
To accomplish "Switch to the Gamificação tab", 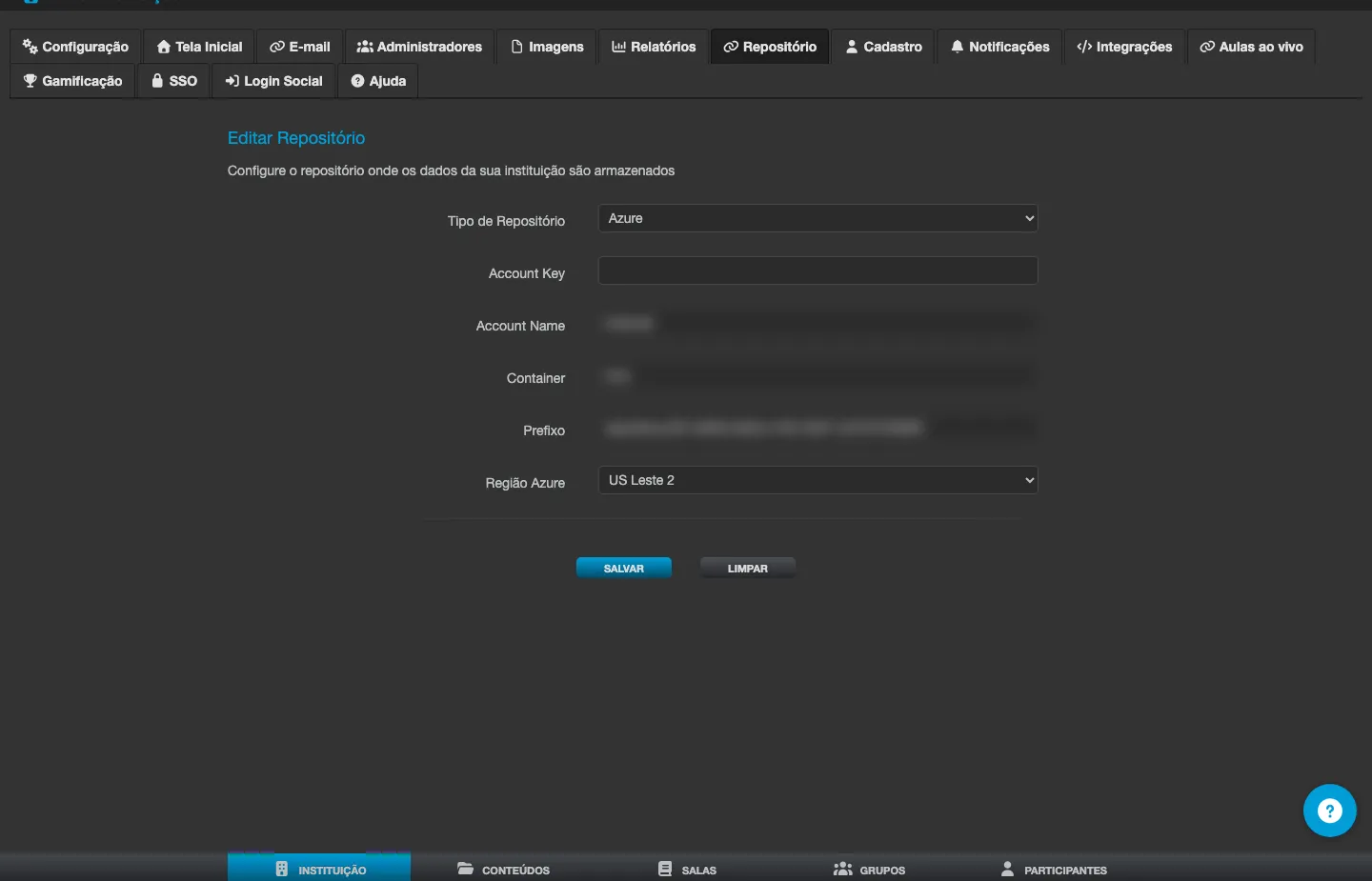I will 72,81.
